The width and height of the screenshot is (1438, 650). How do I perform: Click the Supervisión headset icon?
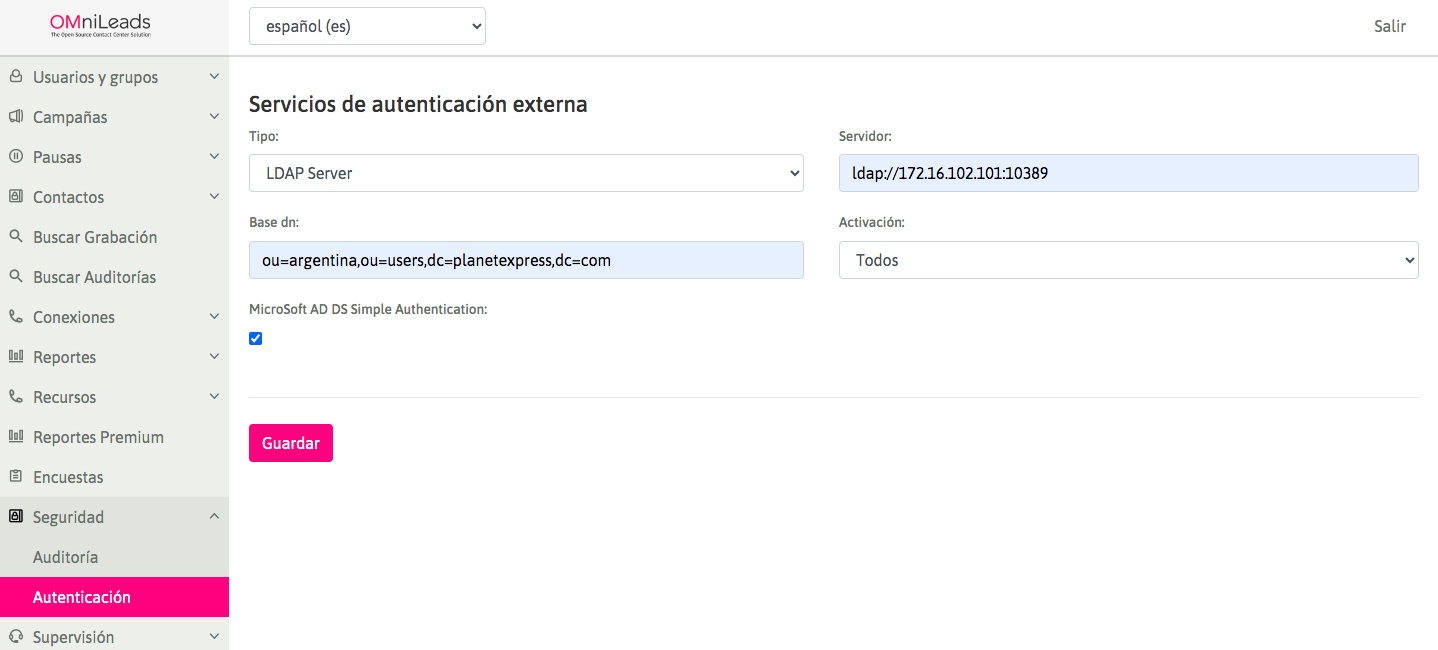[x=16, y=637]
